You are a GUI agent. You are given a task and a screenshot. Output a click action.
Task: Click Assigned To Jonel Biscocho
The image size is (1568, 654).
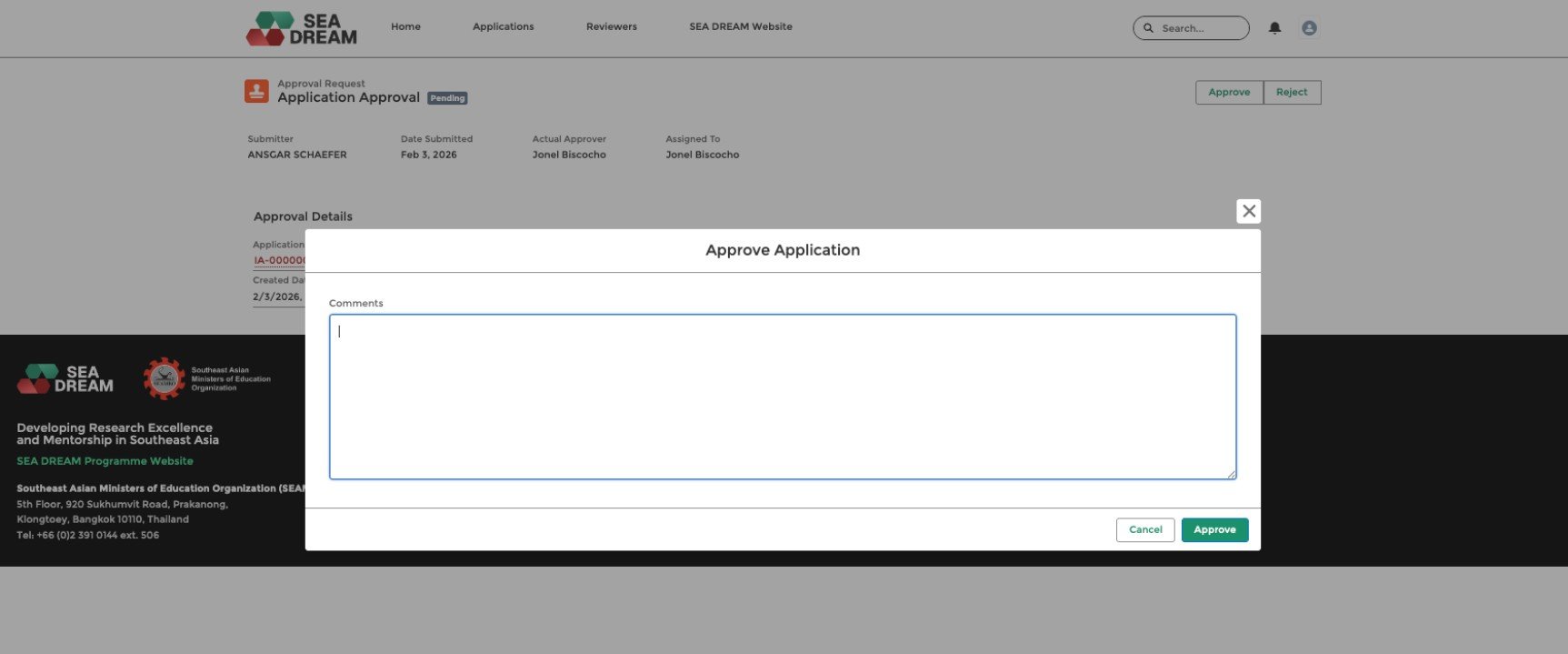pos(702,155)
